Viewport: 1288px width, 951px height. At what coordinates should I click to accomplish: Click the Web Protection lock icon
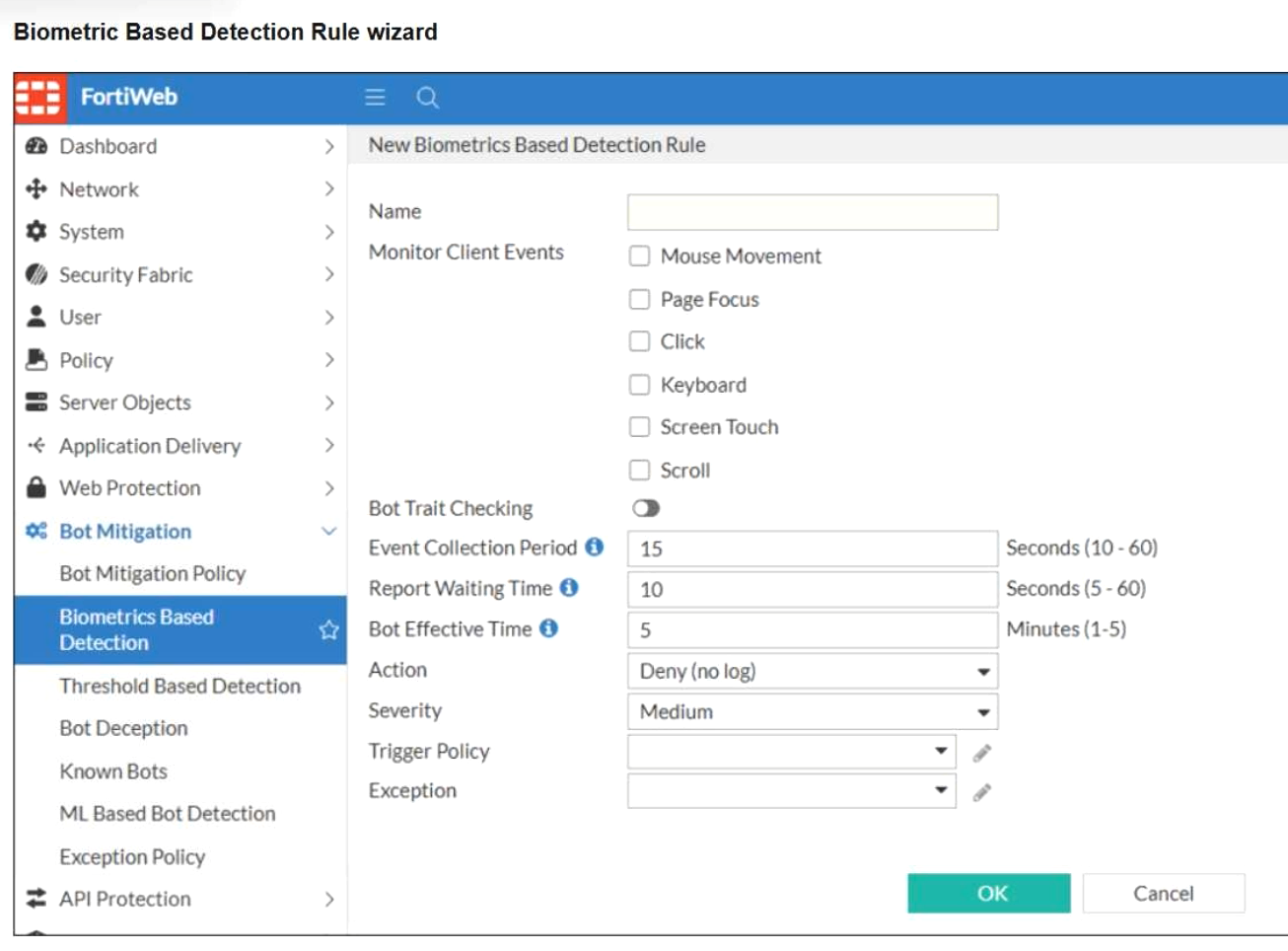tap(36, 487)
